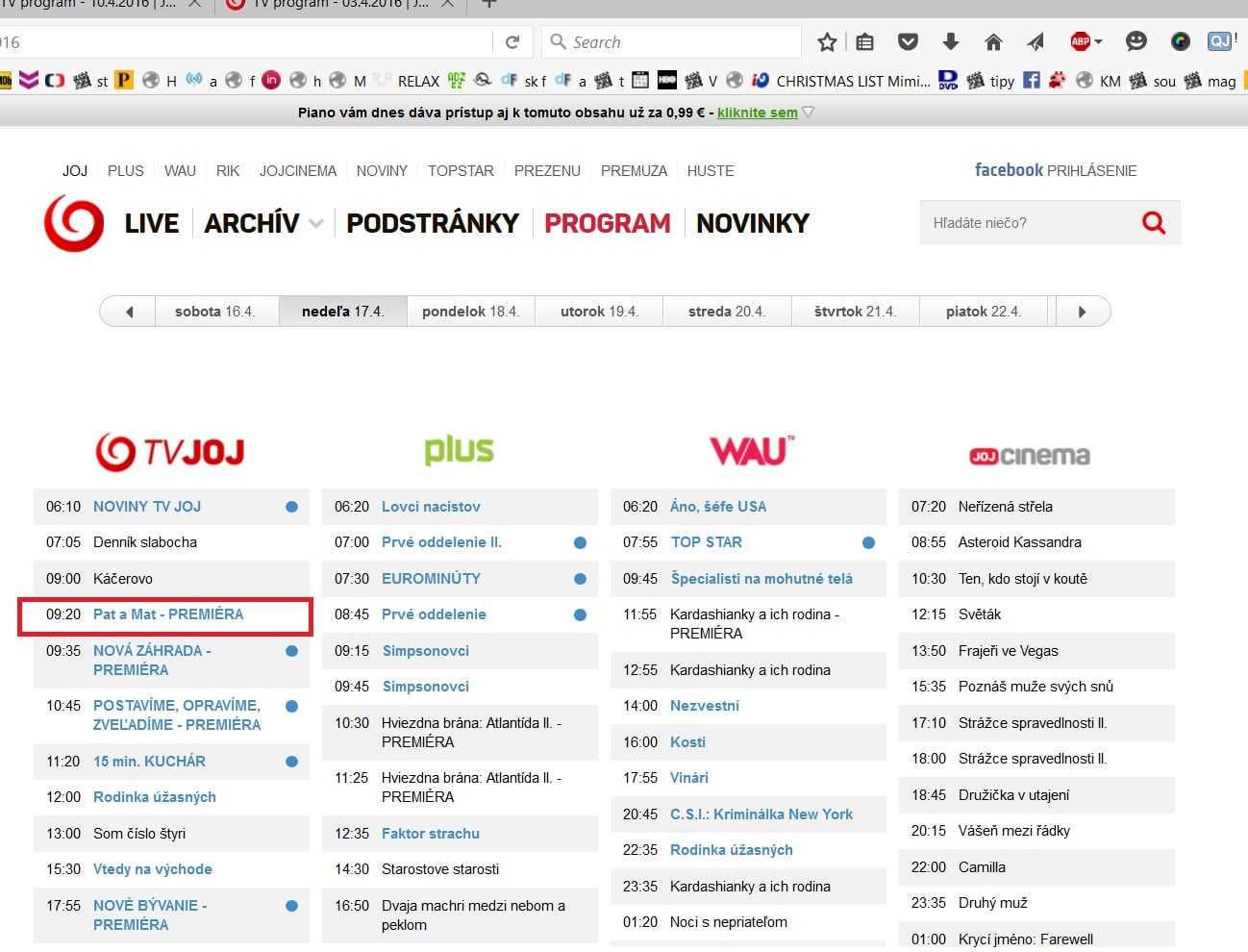This screenshot has width=1248, height=952.
Task: Select the nedeľa 17.4. day tab
Action: [343, 312]
